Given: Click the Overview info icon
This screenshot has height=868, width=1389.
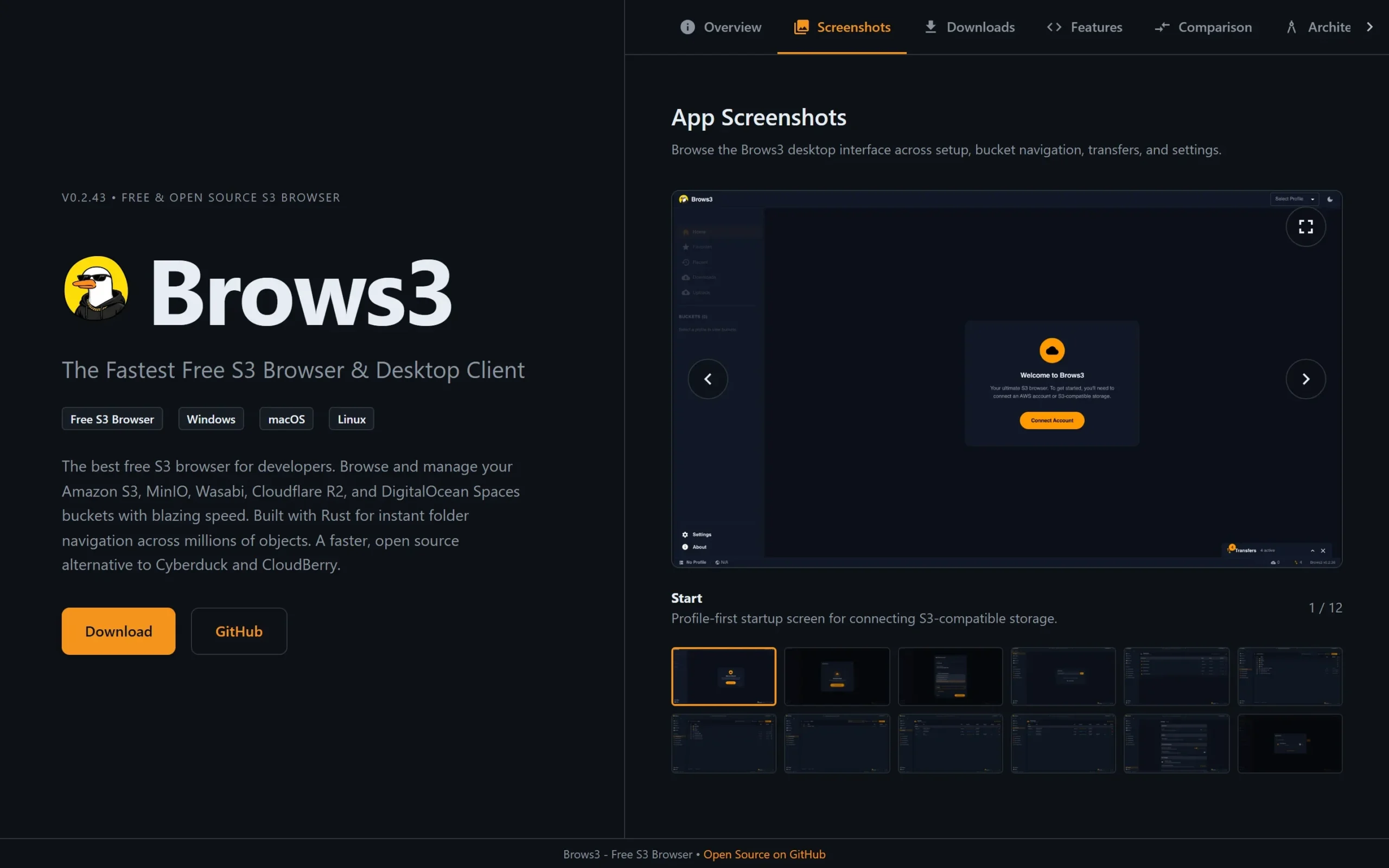Looking at the screenshot, I should point(687,27).
